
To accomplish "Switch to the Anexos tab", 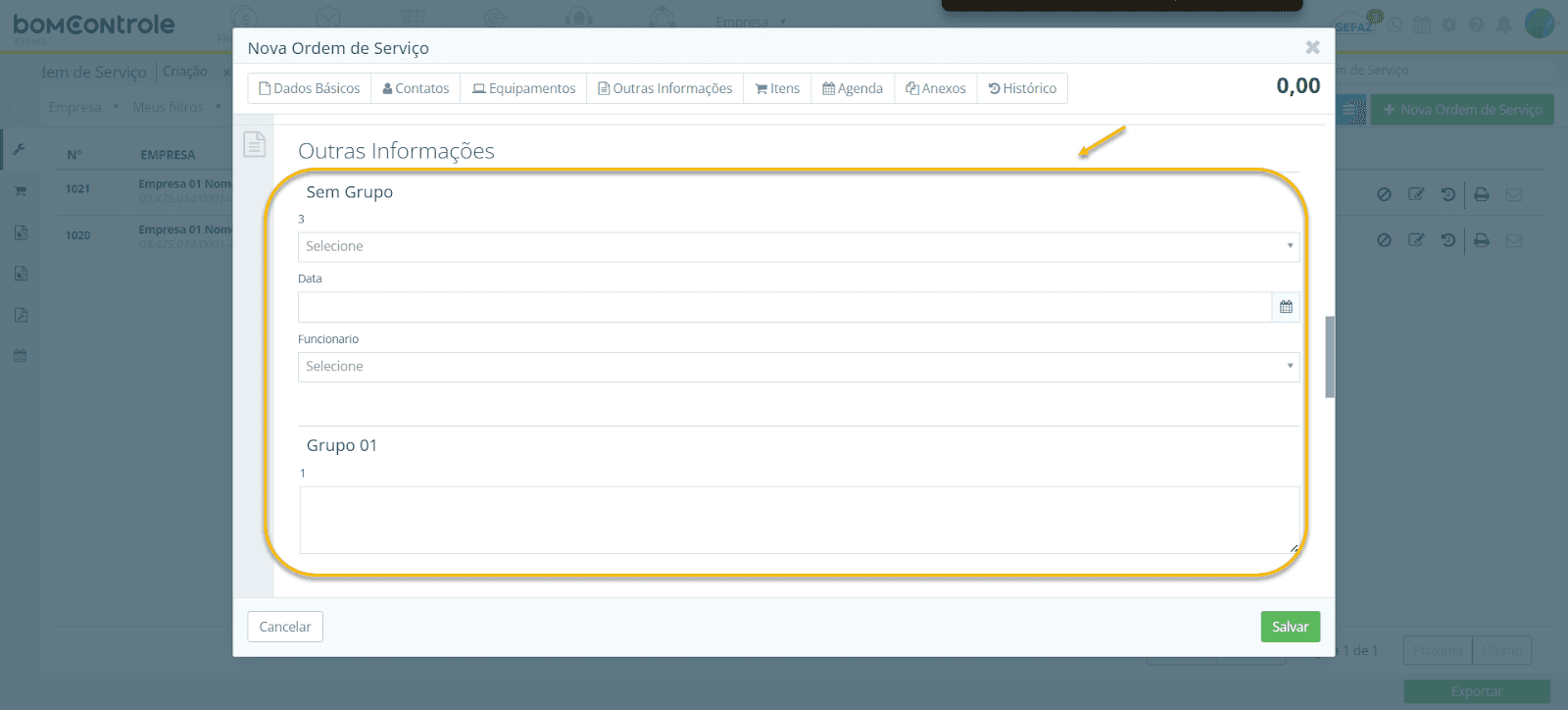I will tap(936, 88).
